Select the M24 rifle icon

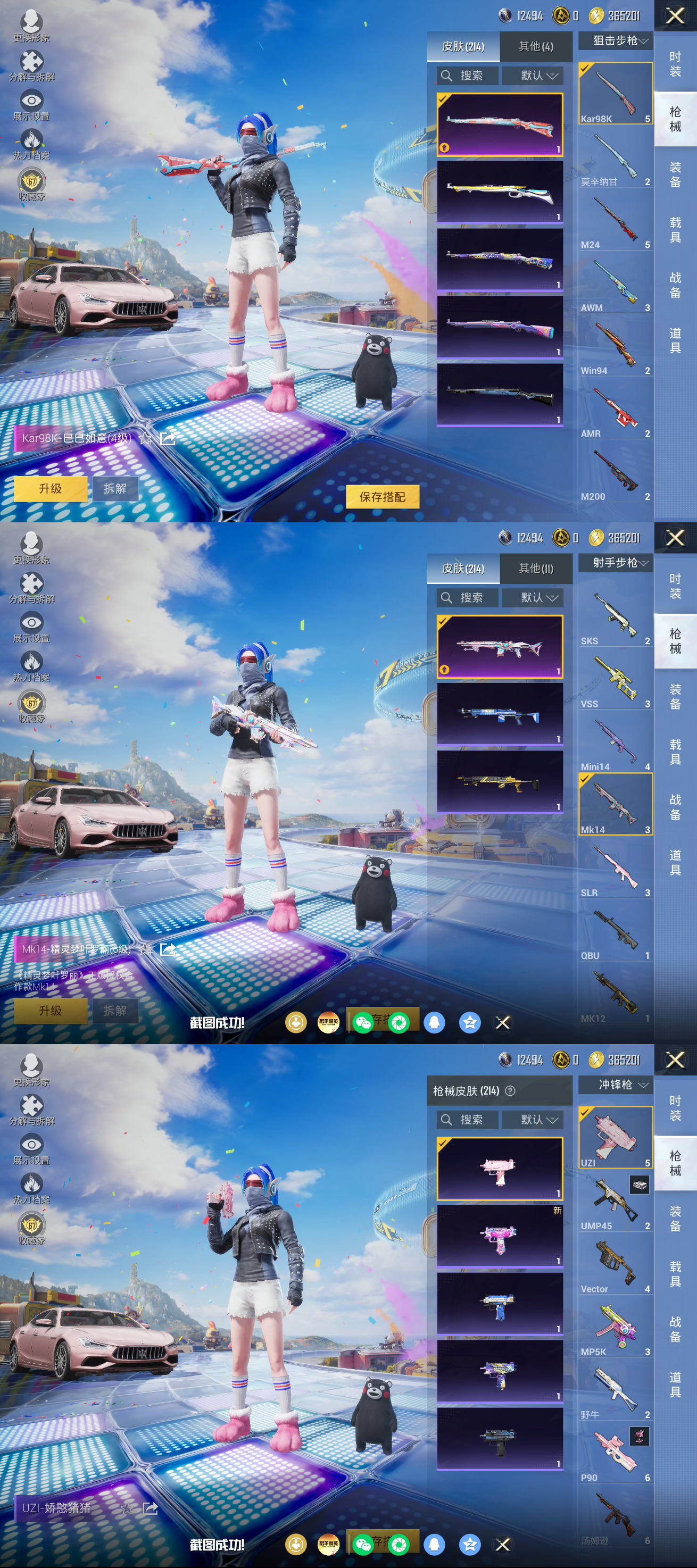pos(616,220)
